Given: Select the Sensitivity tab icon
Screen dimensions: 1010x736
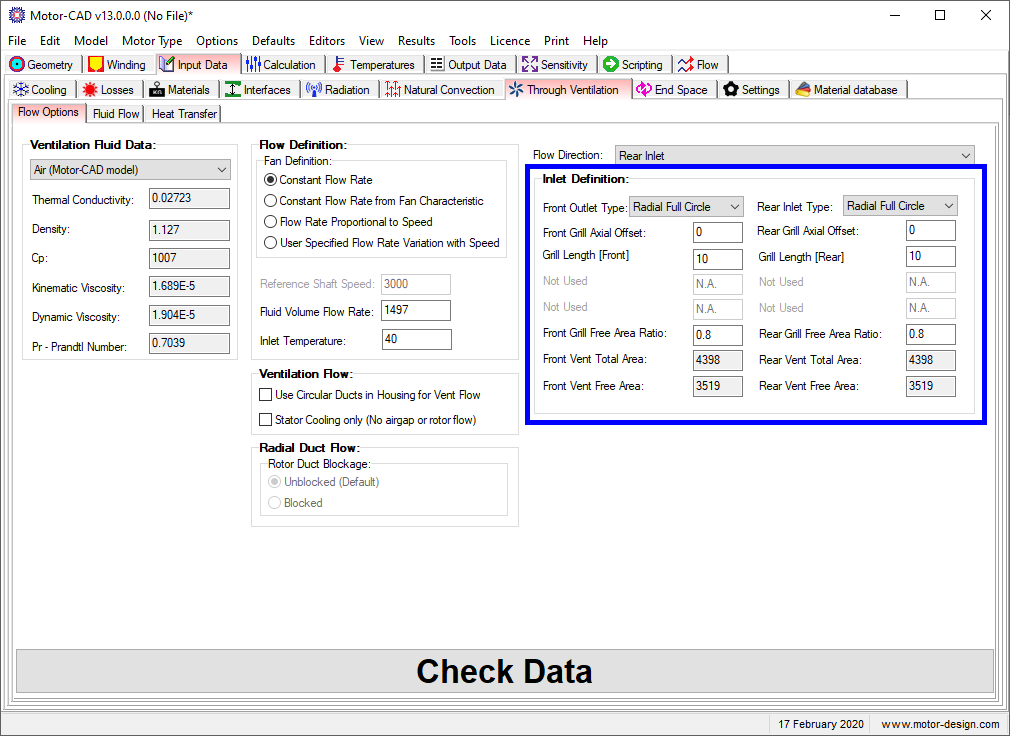Looking at the screenshot, I should [530, 65].
